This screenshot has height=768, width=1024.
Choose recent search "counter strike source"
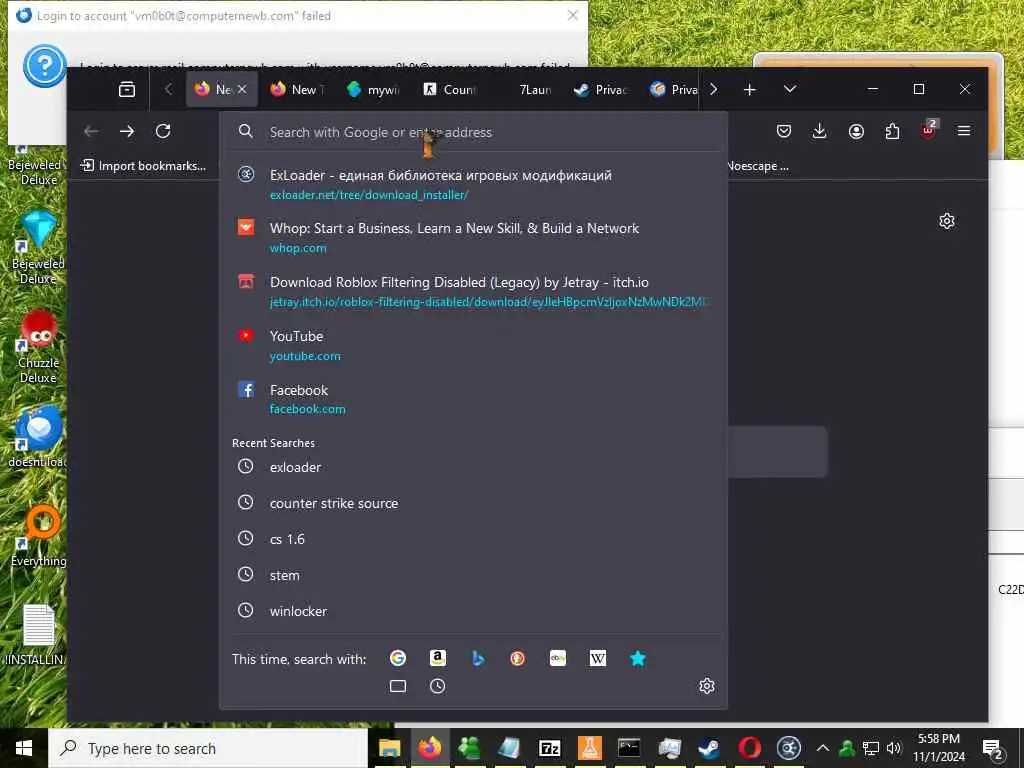(x=473, y=503)
